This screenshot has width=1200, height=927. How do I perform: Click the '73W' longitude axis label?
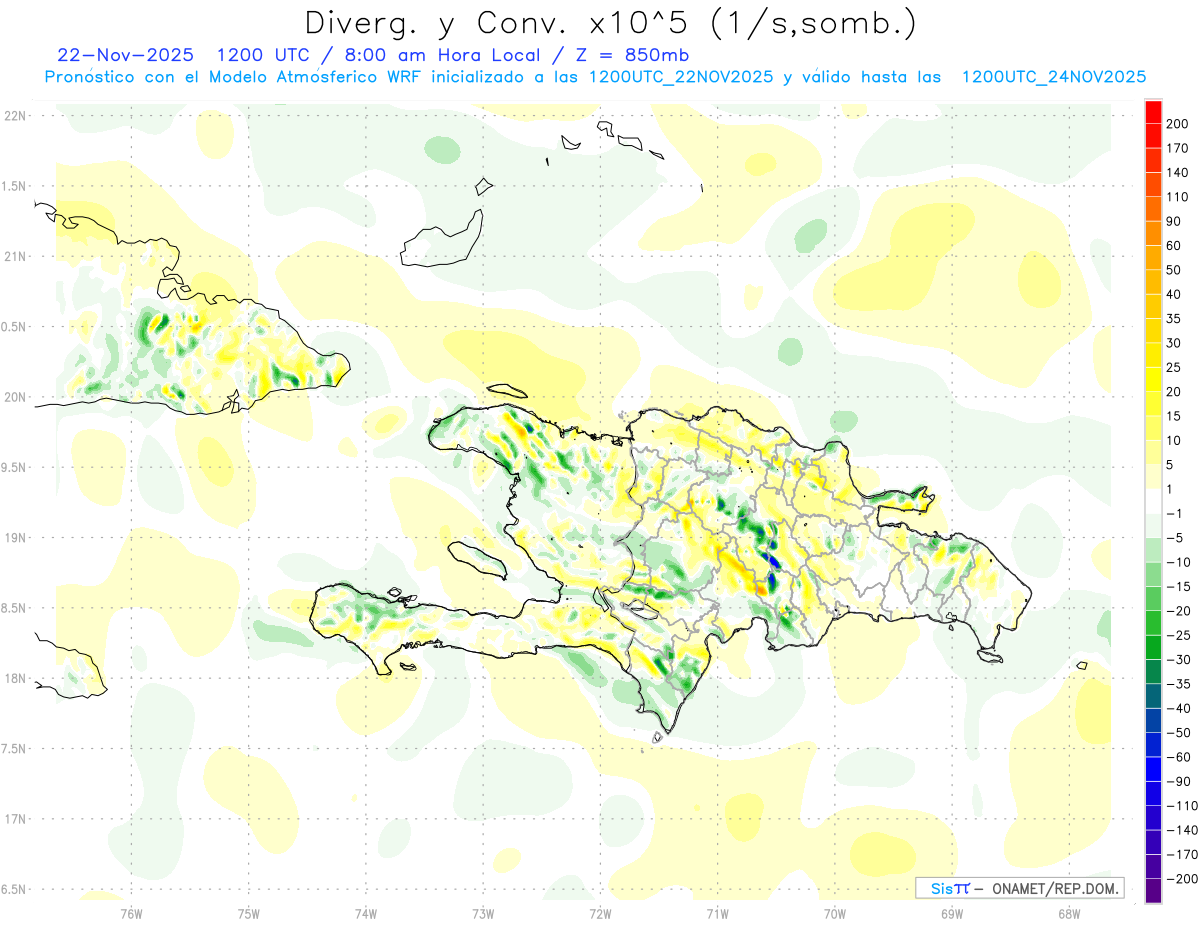click(483, 913)
